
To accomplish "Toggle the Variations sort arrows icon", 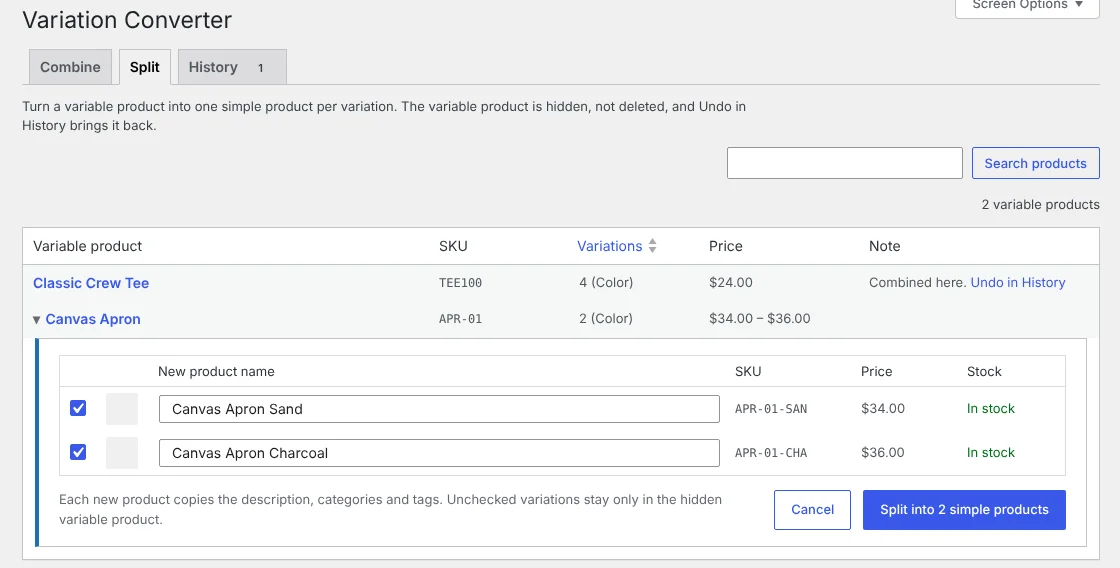I will coord(652,246).
